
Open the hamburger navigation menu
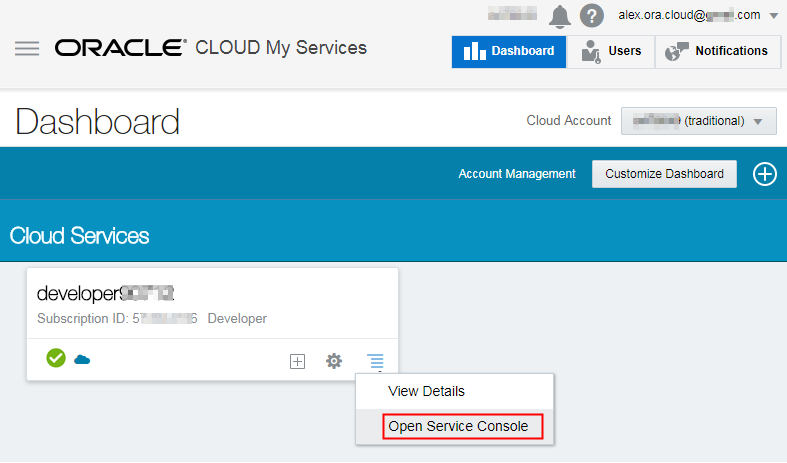(x=27, y=48)
